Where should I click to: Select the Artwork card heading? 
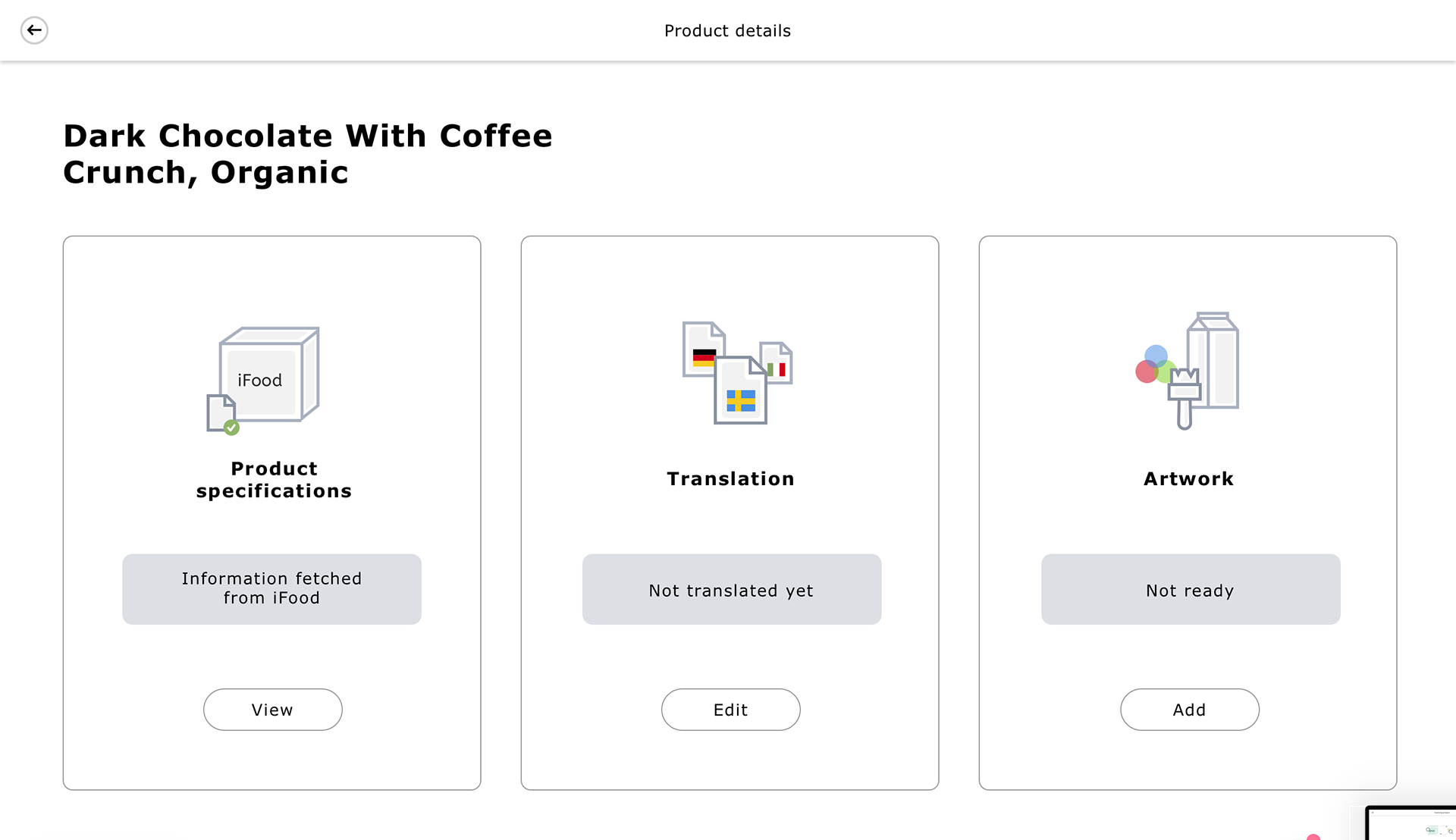point(1188,479)
